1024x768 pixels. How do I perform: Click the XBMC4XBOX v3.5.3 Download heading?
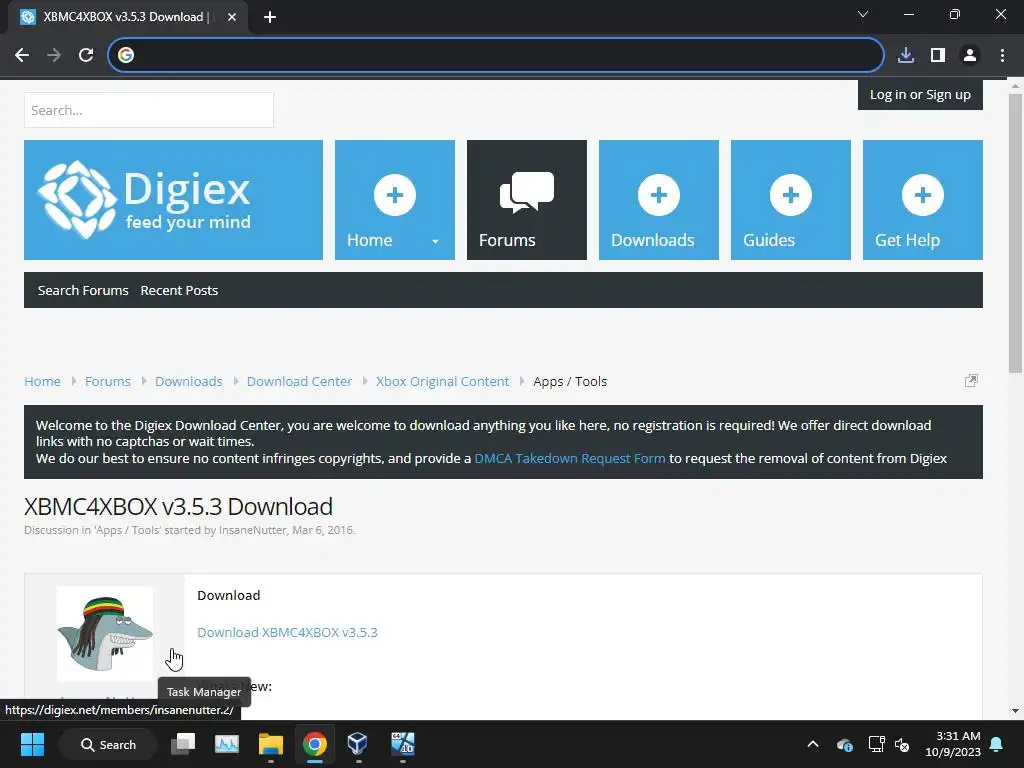178,507
